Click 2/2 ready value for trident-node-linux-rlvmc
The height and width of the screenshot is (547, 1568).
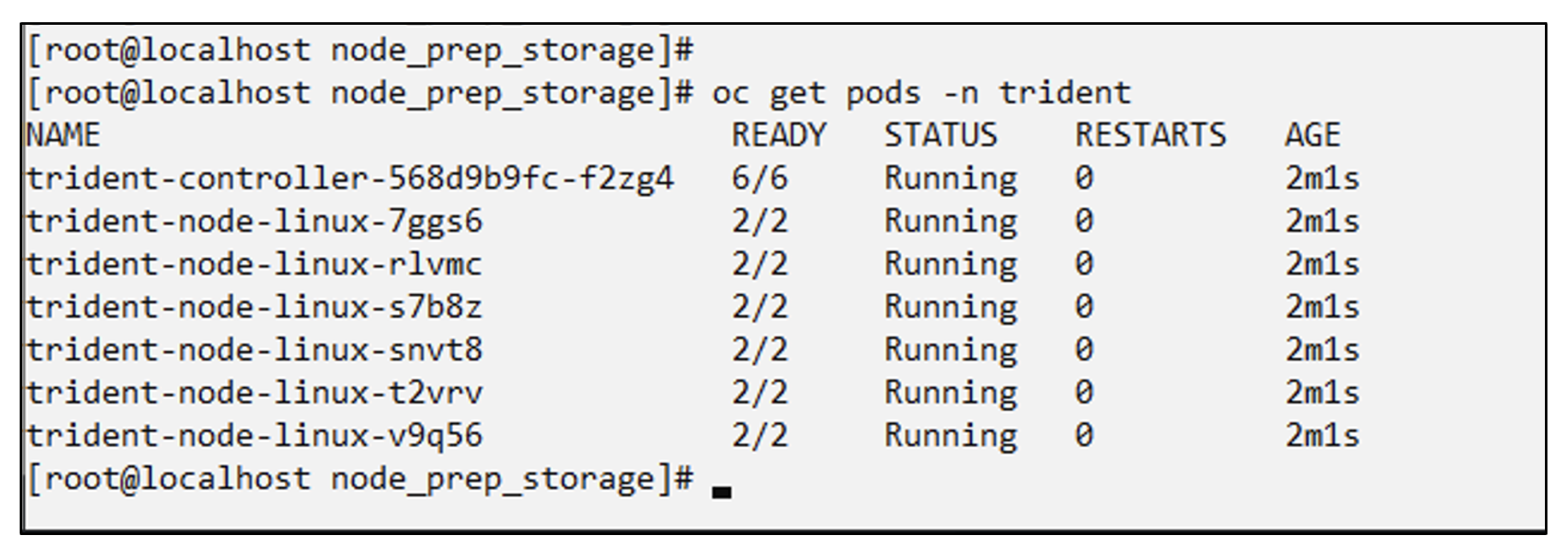point(759,264)
